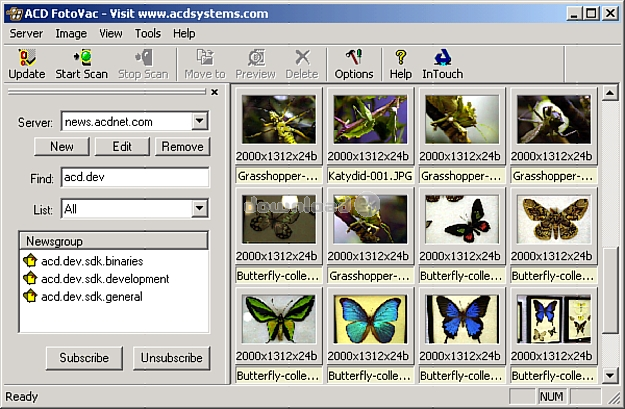Maximize the ACD FotoVac window
This screenshot has width=625, height=409.
[592, 14]
